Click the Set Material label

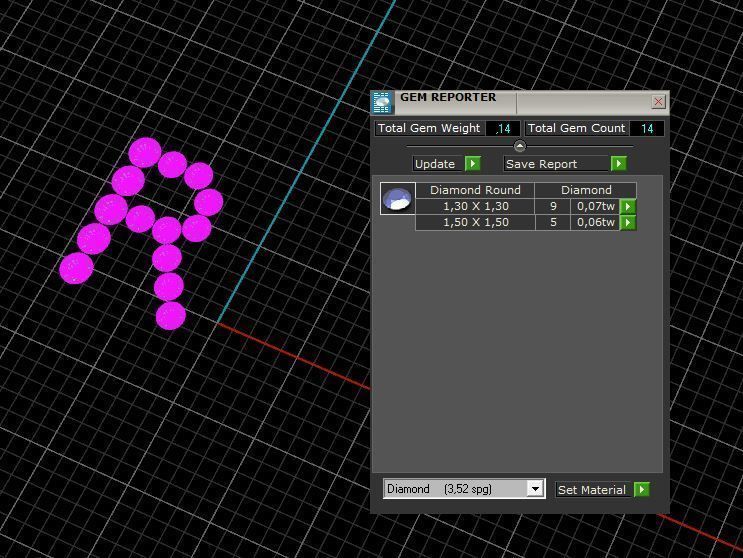[x=592, y=490]
